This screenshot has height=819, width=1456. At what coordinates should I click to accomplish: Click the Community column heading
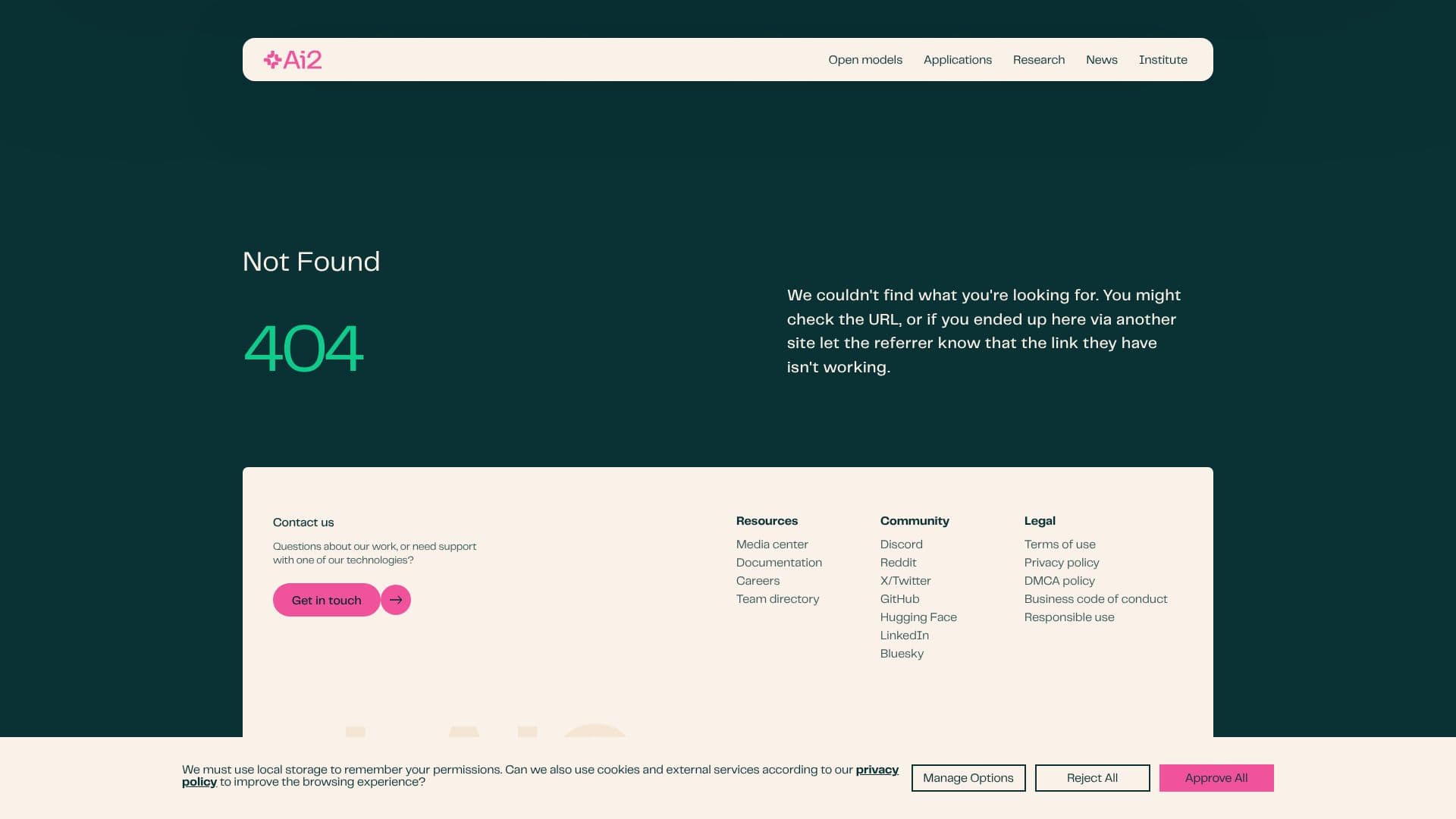pyautogui.click(x=915, y=521)
